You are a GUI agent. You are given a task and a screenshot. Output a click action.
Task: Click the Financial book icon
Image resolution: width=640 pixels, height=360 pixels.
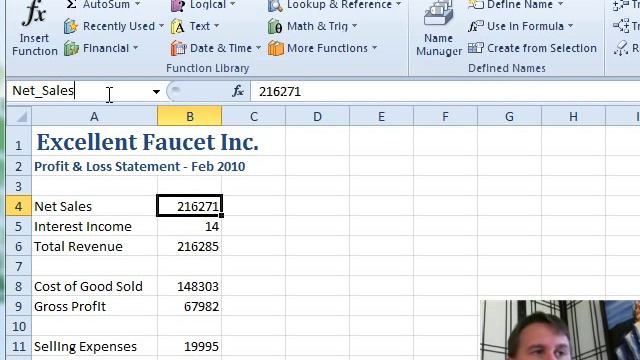71,49
